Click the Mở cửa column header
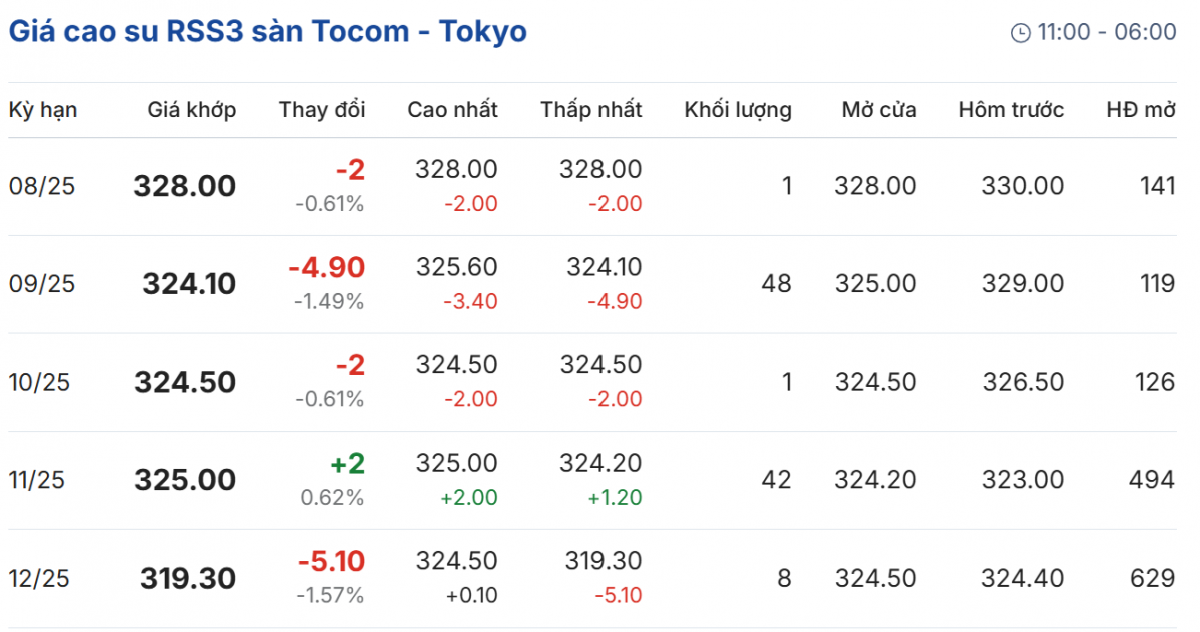The image size is (1200, 632). coord(878,110)
